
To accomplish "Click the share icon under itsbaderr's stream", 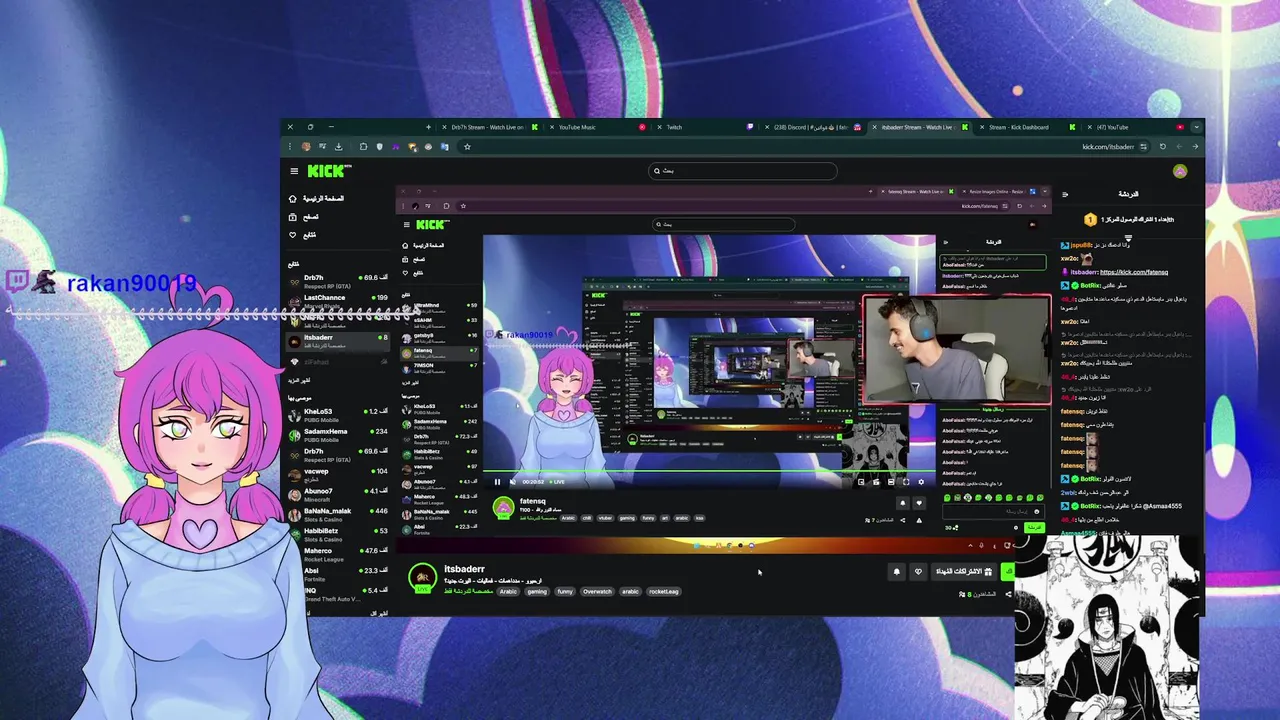I will tap(1007, 594).
